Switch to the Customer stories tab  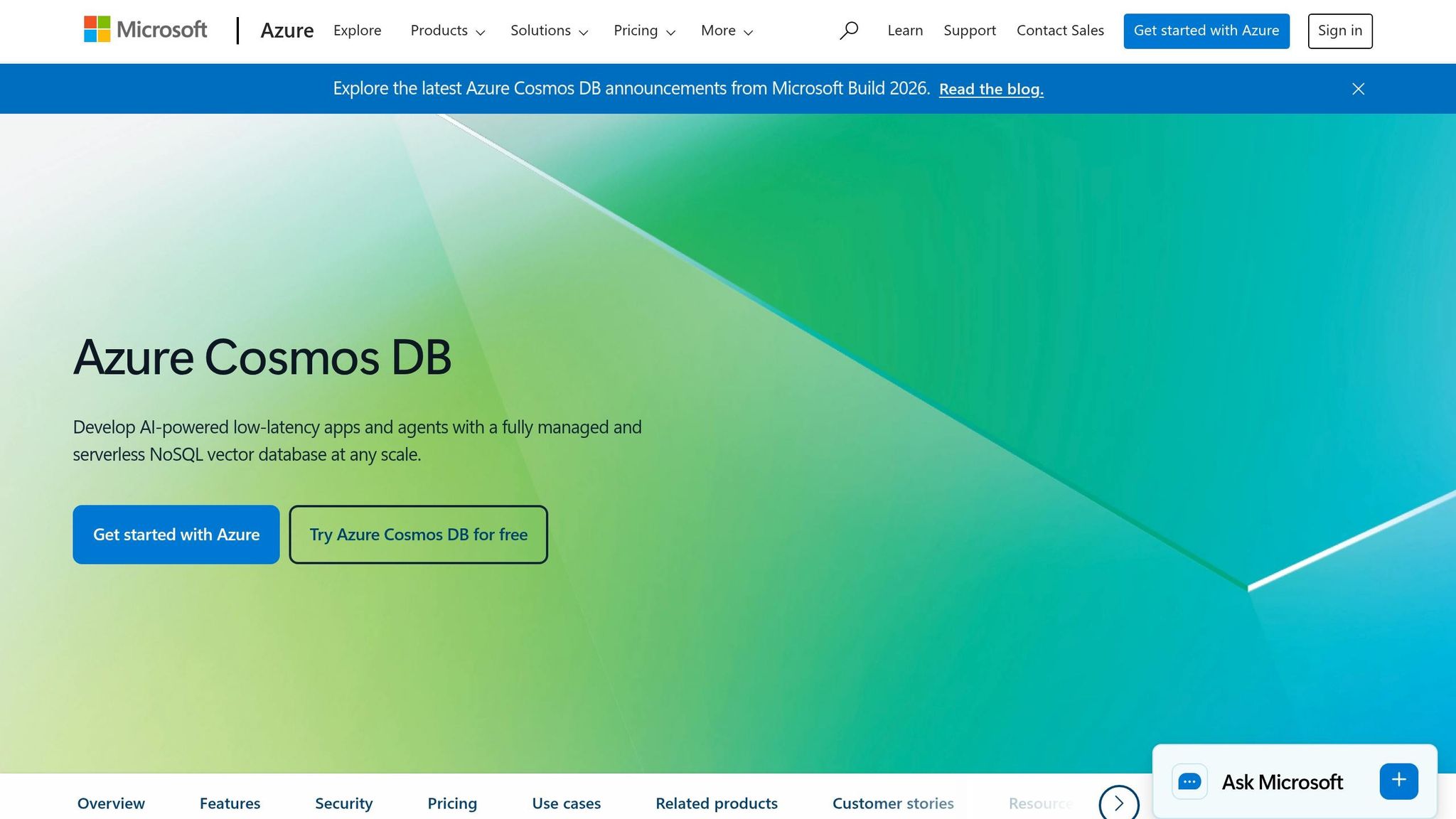893,803
